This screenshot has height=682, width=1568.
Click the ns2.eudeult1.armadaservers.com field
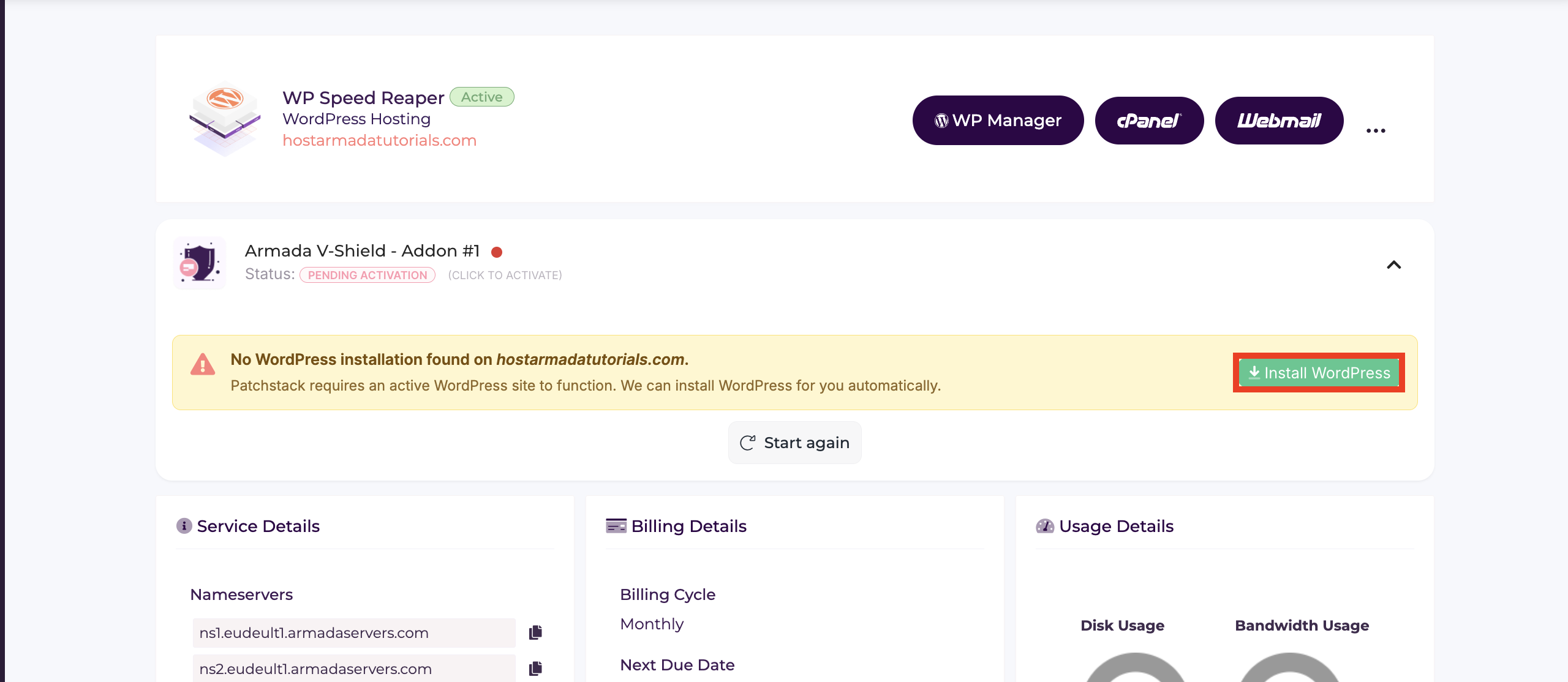[353, 668]
